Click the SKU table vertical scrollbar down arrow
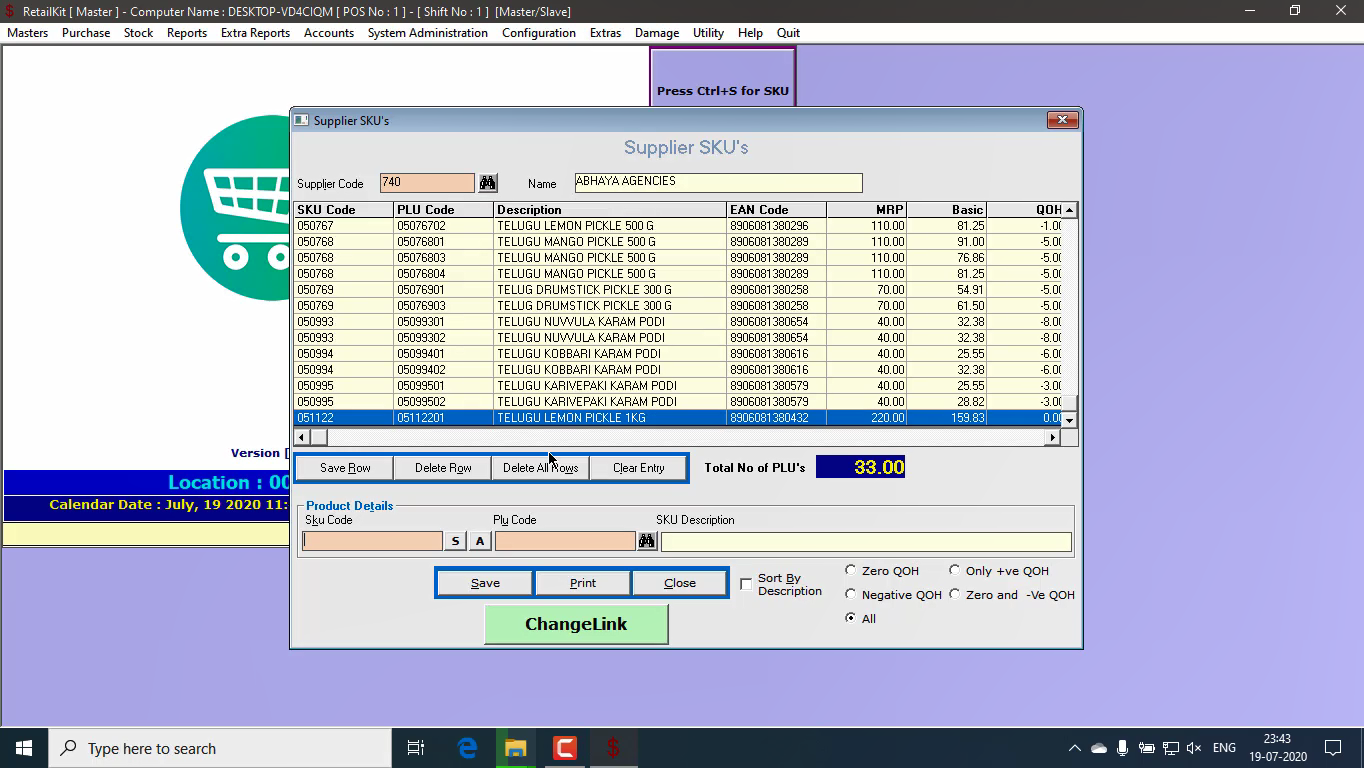1364x768 pixels. click(x=1069, y=420)
